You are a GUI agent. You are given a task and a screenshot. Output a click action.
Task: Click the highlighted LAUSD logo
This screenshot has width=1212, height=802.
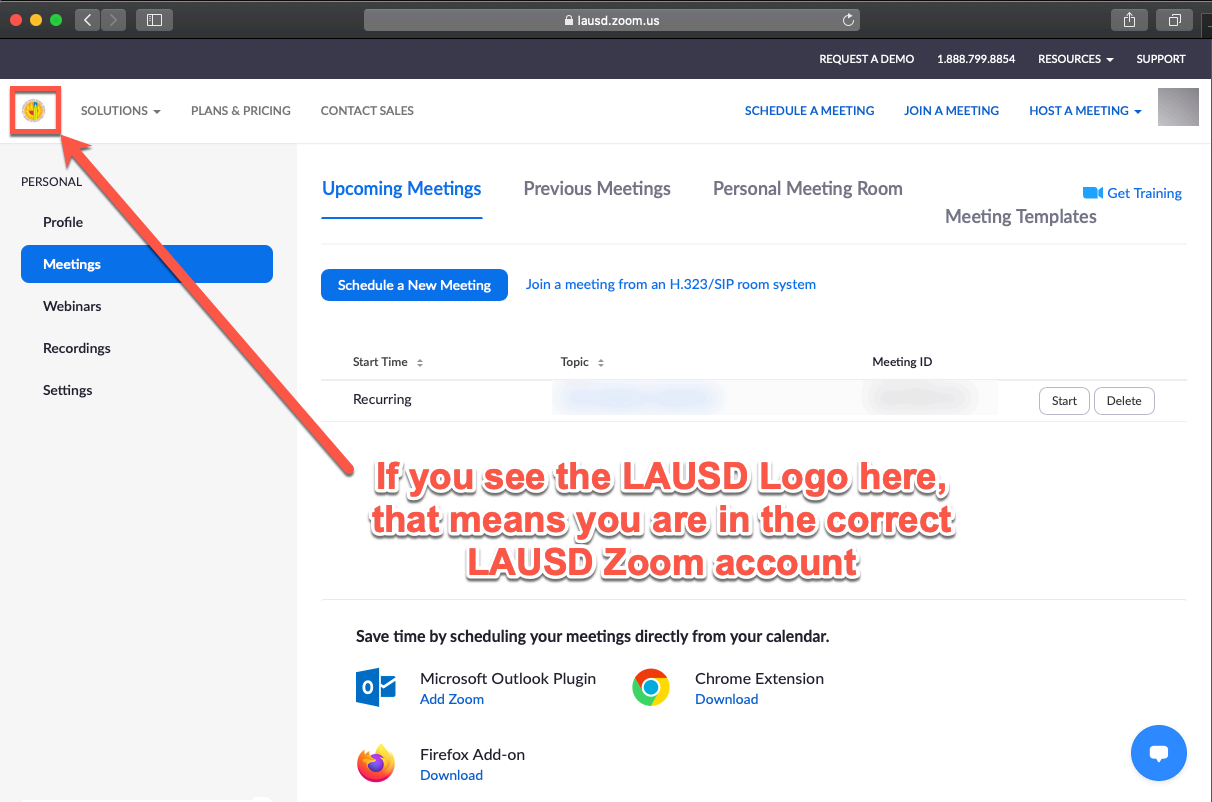coord(34,110)
